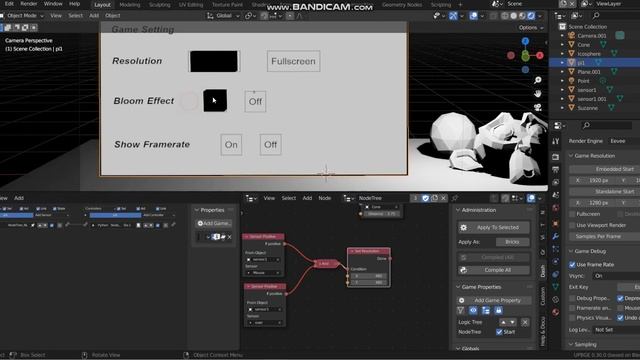Open the Options dropdown in the viewport
The image size is (640, 360).
(531, 28)
